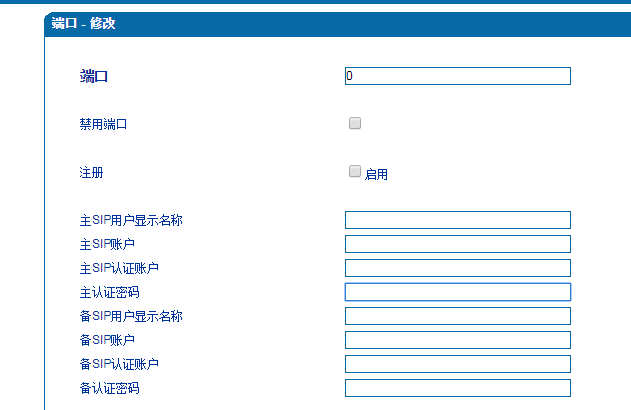Viewport: 631px width, 410px height.
Task: Toggle the 禁用端口 checkbox
Action: [x=354, y=124]
